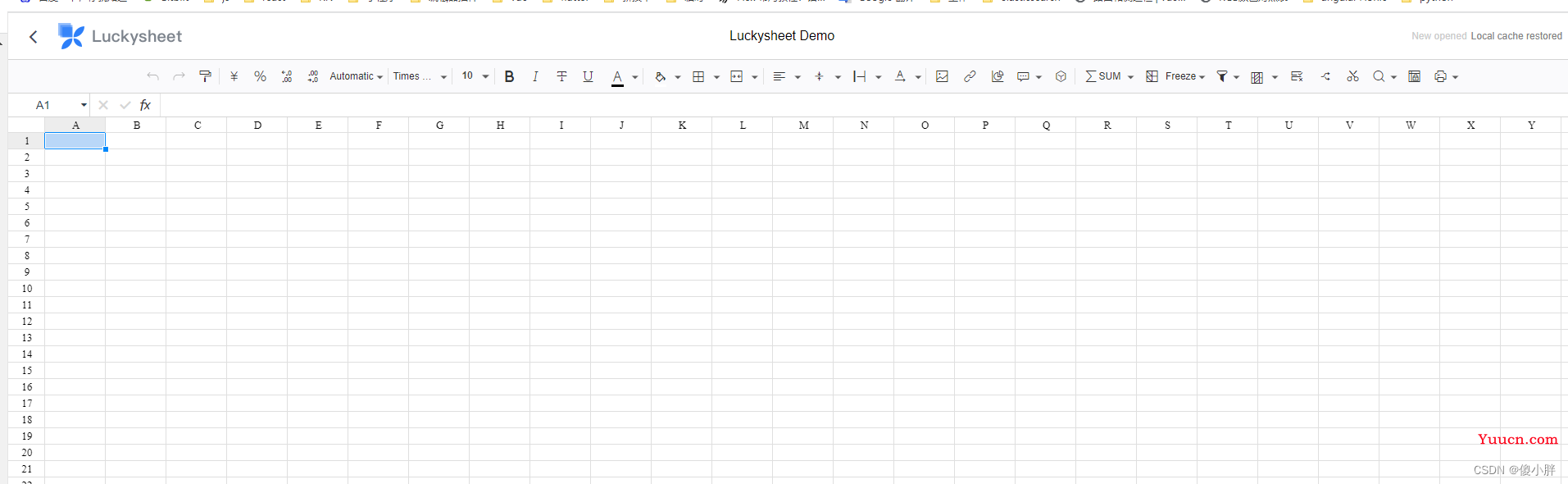Insert an image using the toolbar
1568x484 pixels.
click(942, 76)
